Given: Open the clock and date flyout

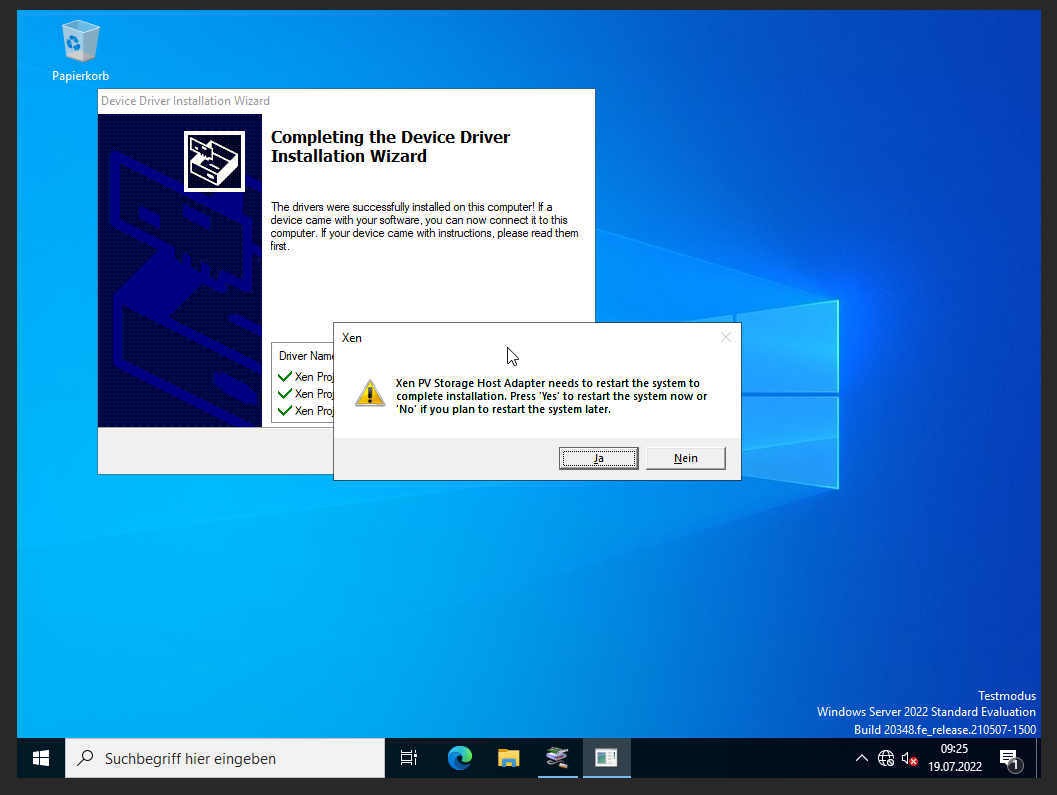Looking at the screenshot, I should (954, 758).
